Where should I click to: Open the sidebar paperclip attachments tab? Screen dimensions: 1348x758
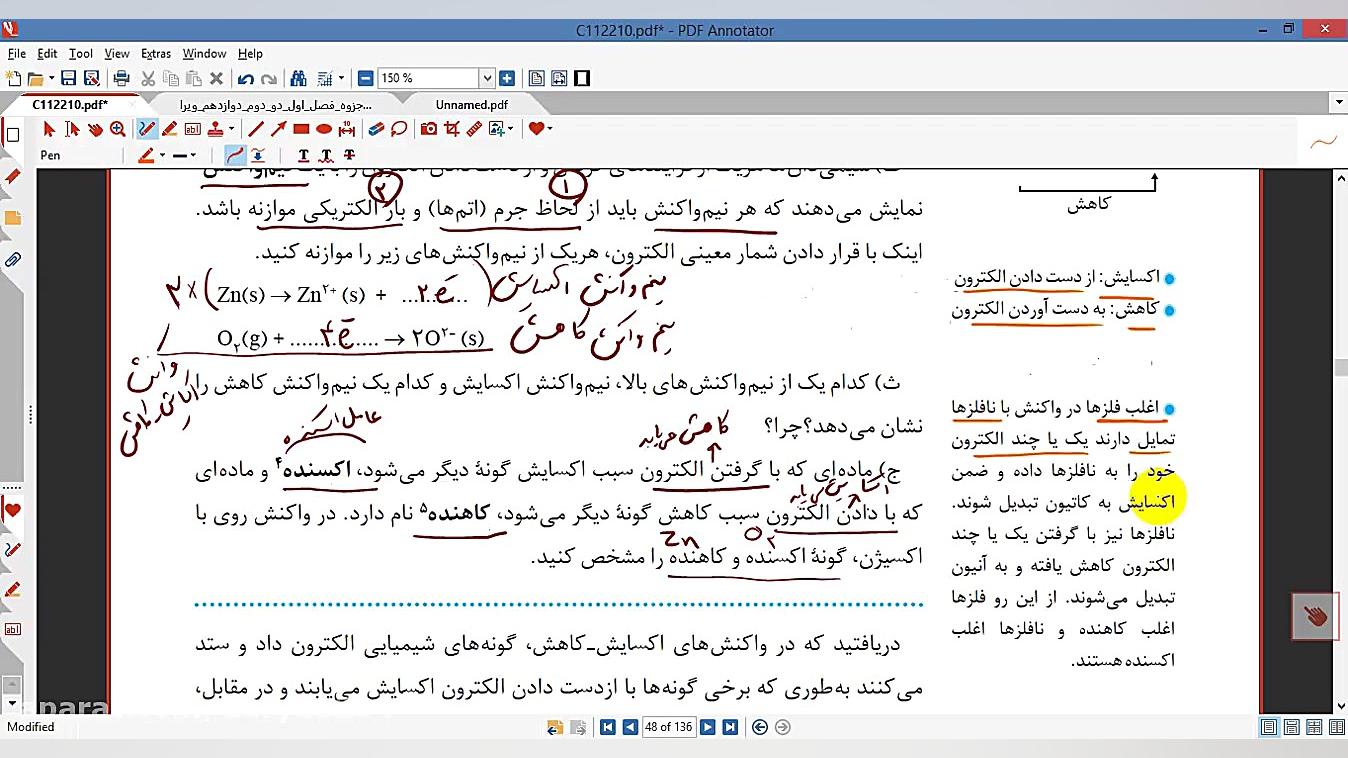click(12, 259)
